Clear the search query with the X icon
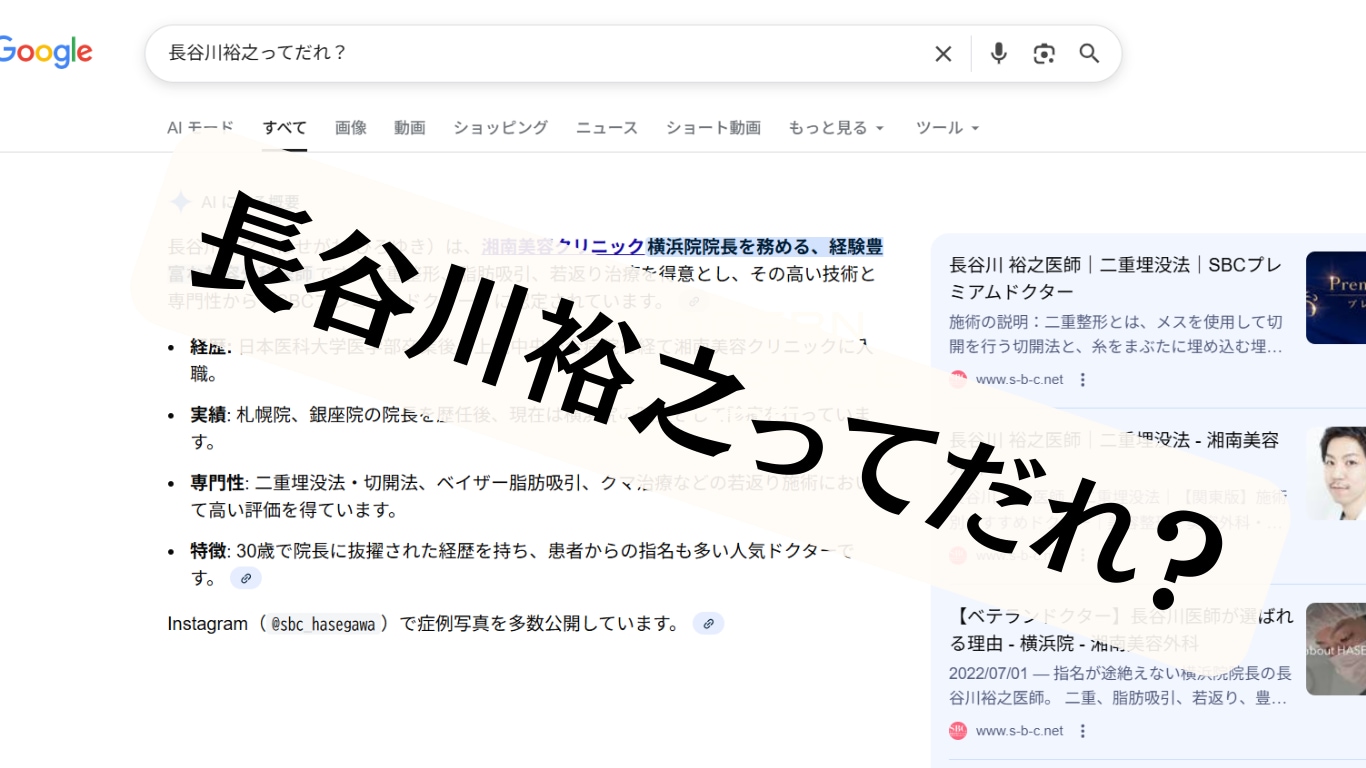The width and height of the screenshot is (1366, 768). (x=943, y=53)
